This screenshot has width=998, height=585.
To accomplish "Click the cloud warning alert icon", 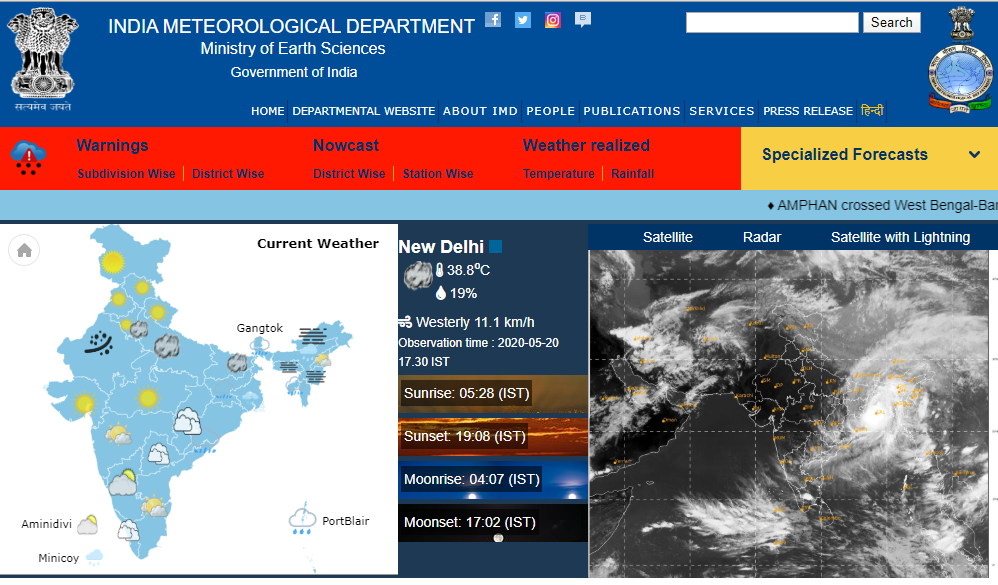I will (29, 158).
